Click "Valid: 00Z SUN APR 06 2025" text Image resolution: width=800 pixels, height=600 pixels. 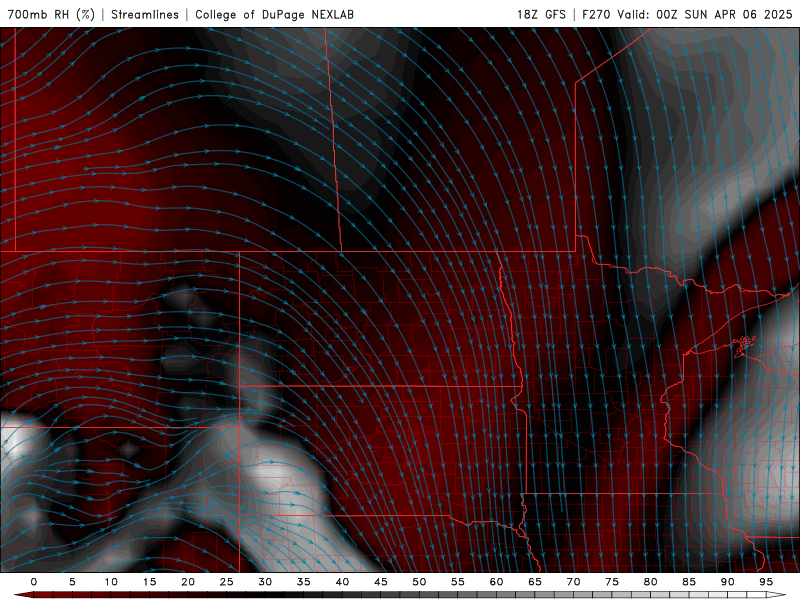tap(705, 14)
